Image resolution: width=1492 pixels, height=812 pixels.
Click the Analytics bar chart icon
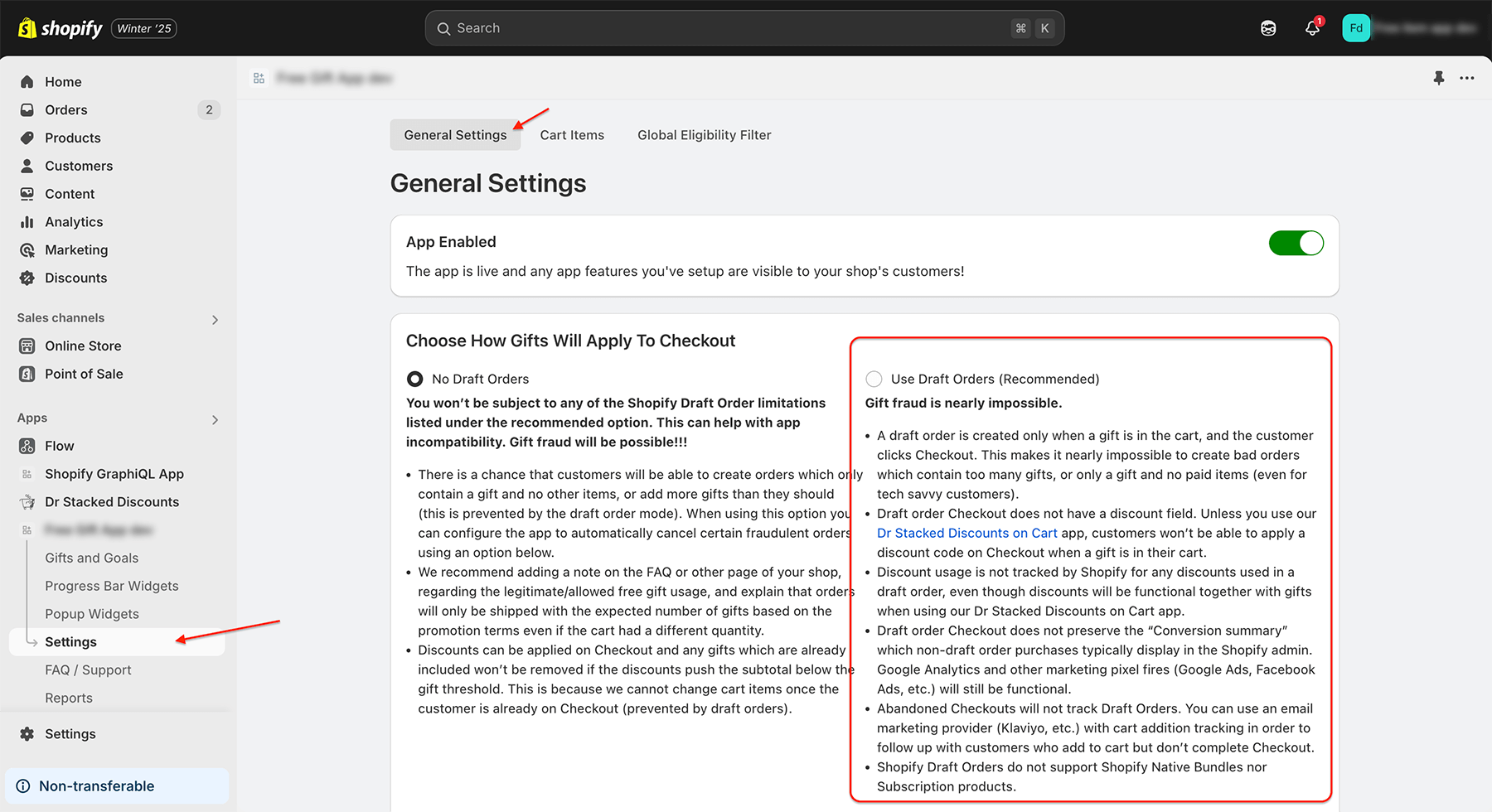[x=27, y=222]
